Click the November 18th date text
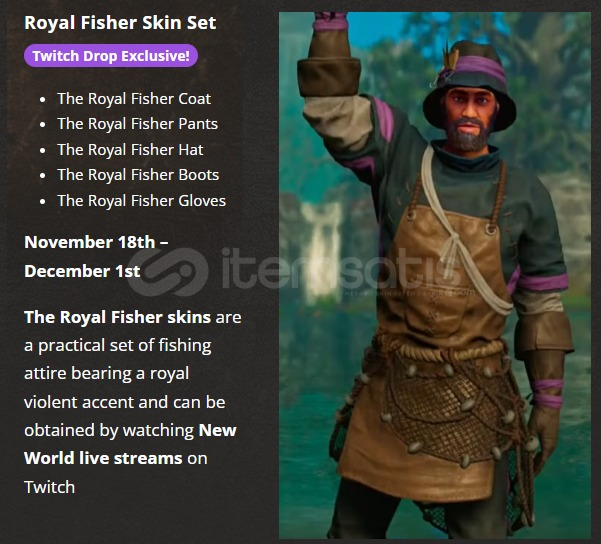The width and height of the screenshot is (601, 544). tap(96, 242)
